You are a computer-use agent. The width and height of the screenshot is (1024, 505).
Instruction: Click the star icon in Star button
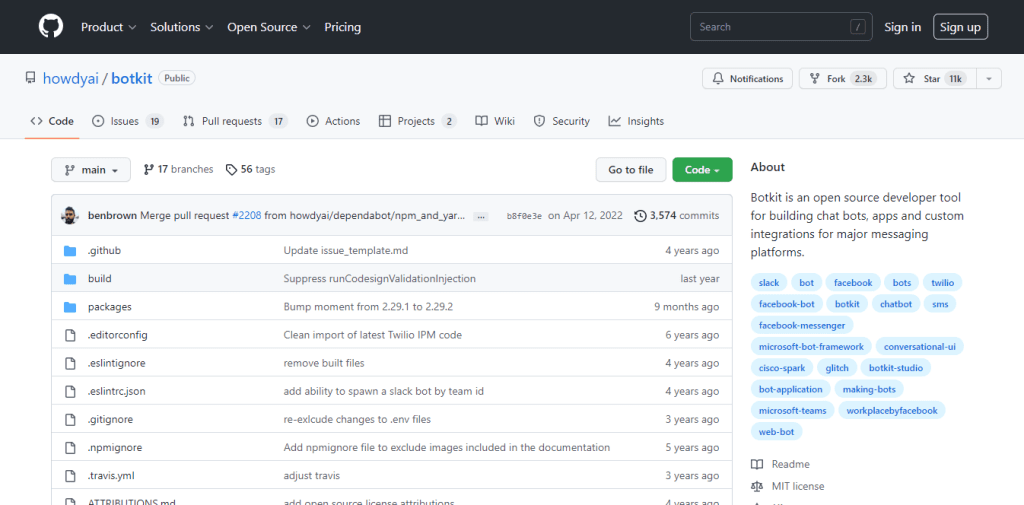(908, 78)
